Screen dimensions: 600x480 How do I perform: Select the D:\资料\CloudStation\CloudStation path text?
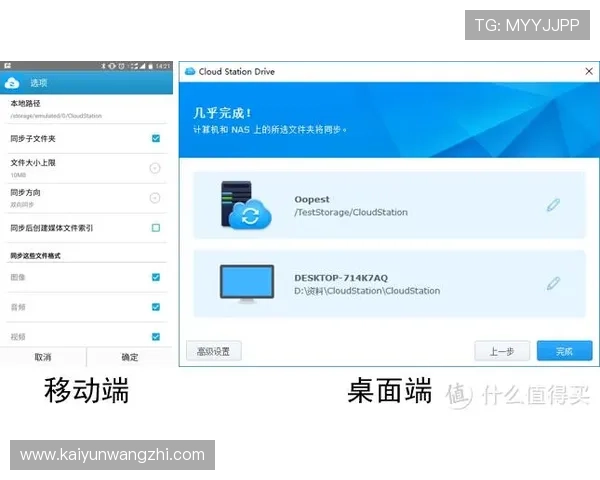367,291
